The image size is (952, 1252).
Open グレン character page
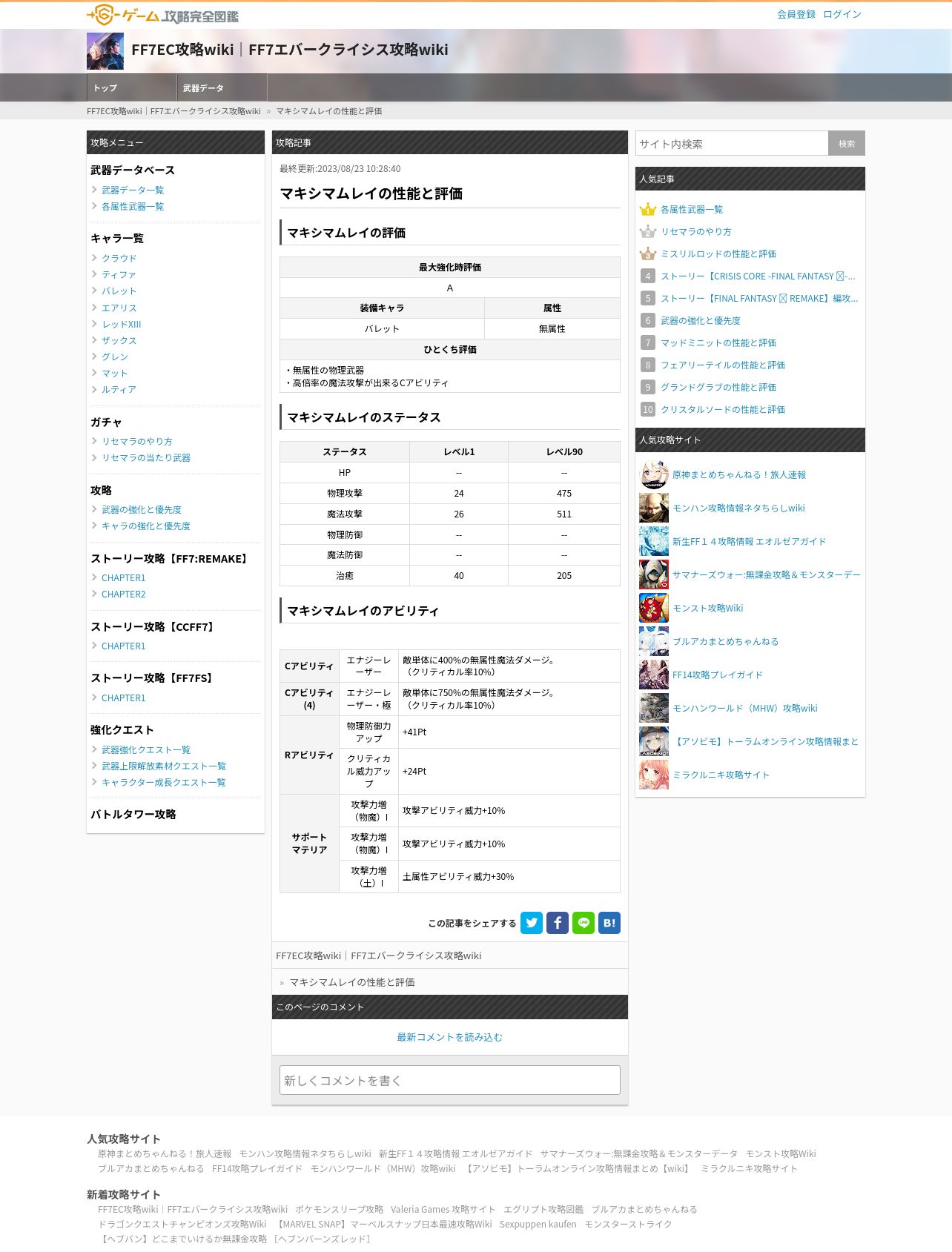click(115, 357)
